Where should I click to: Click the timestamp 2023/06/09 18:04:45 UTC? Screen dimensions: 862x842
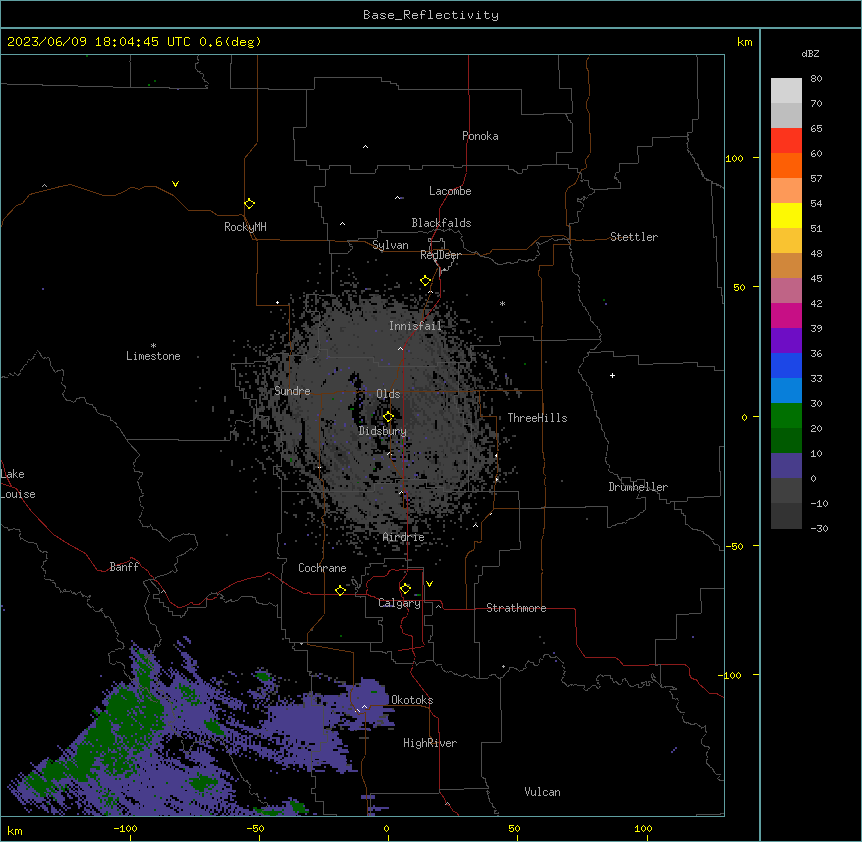tap(99, 42)
